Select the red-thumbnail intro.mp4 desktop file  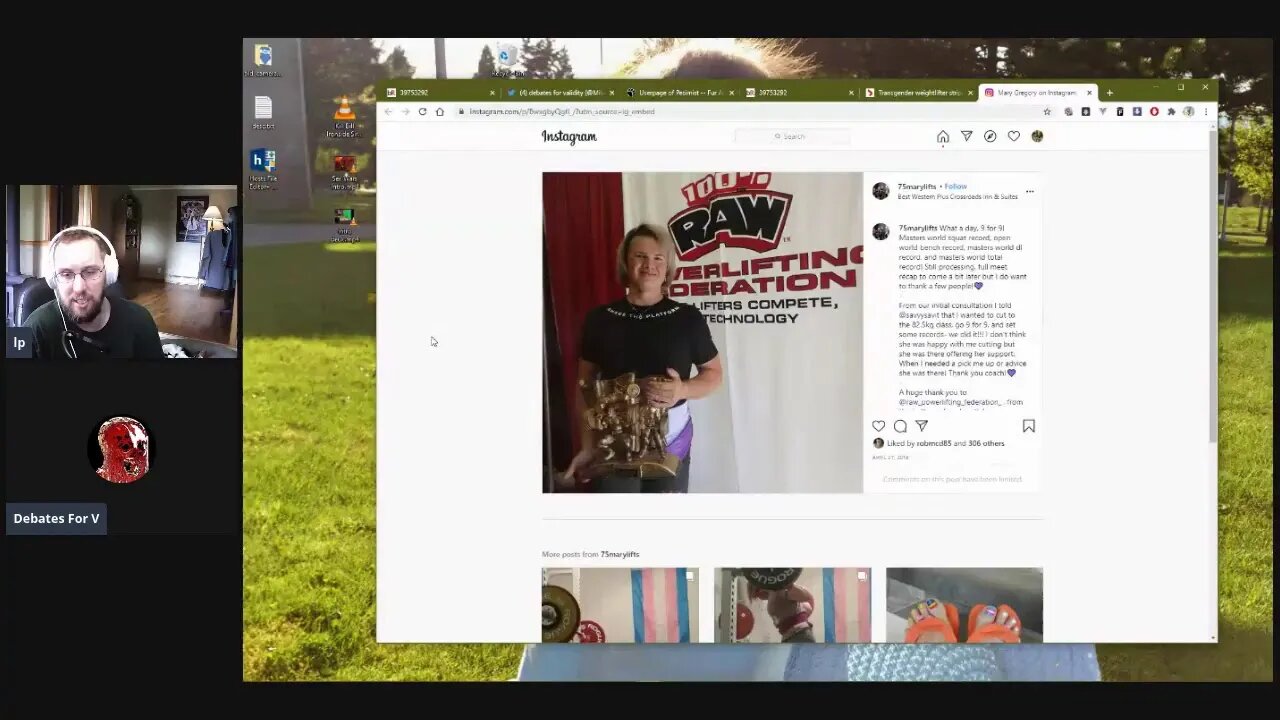pos(344,172)
